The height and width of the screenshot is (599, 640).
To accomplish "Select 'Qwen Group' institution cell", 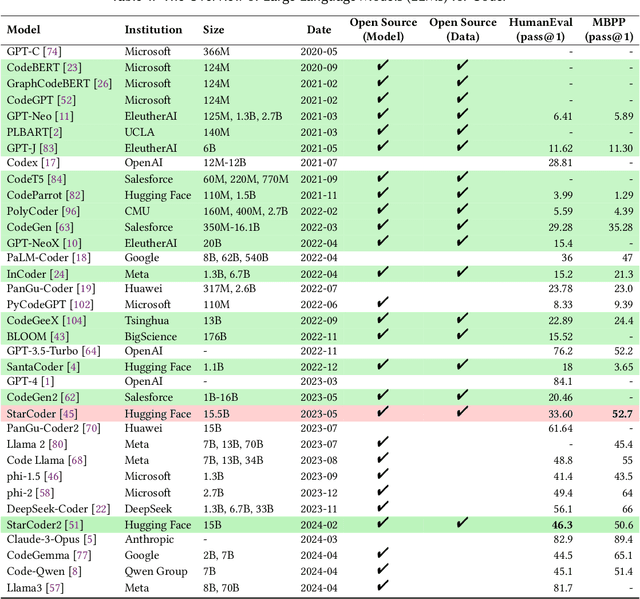I will coord(156,571).
